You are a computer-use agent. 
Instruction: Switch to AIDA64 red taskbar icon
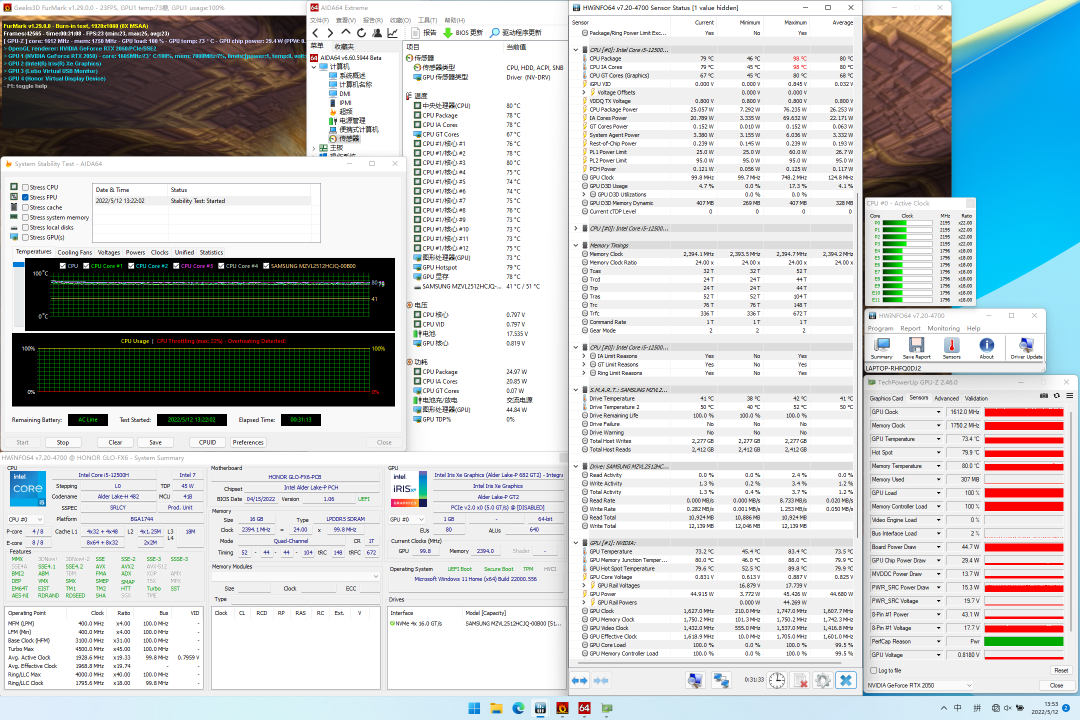pos(584,708)
